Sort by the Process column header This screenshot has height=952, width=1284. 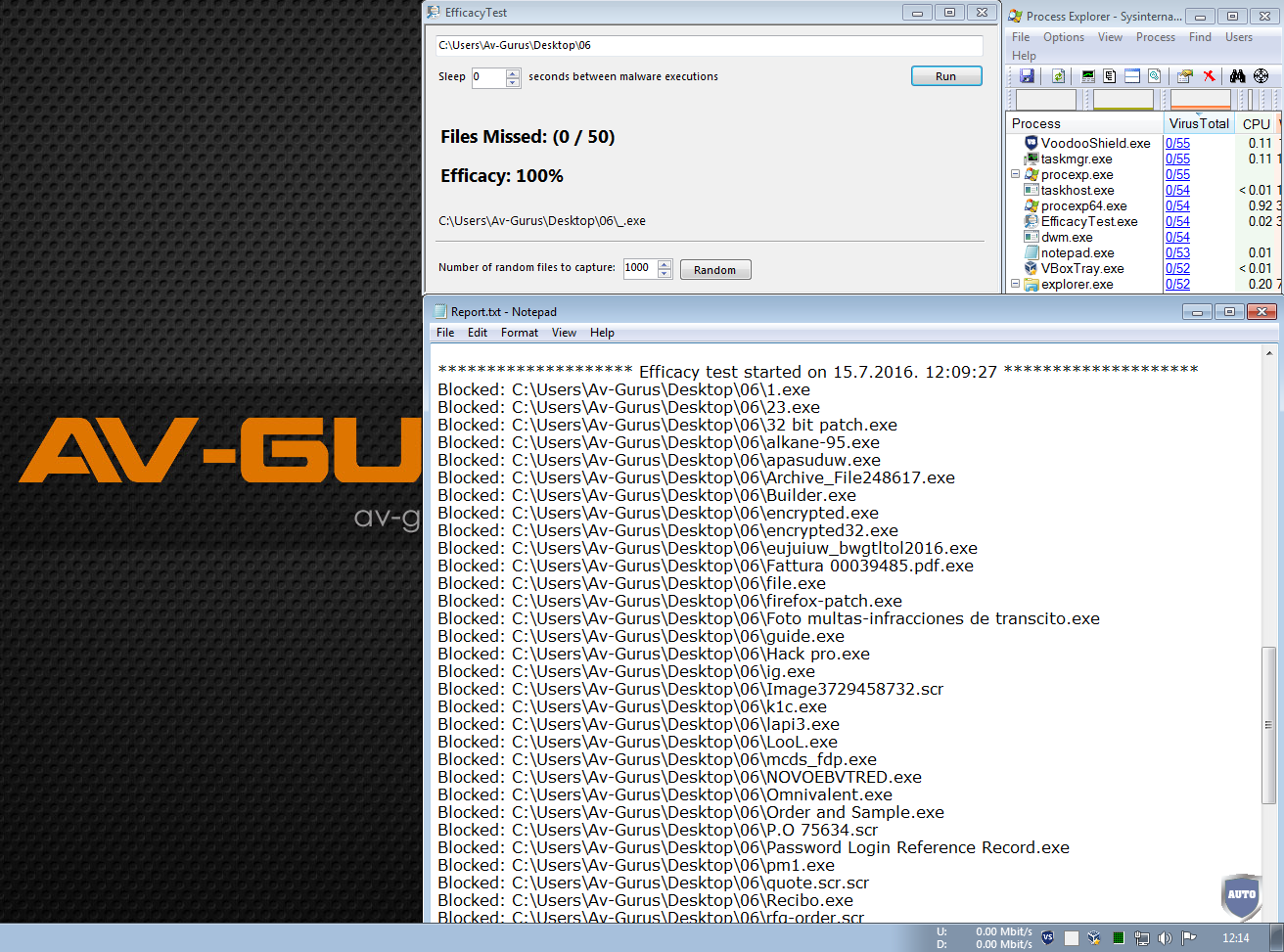pyautogui.click(x=1085, y=123)
